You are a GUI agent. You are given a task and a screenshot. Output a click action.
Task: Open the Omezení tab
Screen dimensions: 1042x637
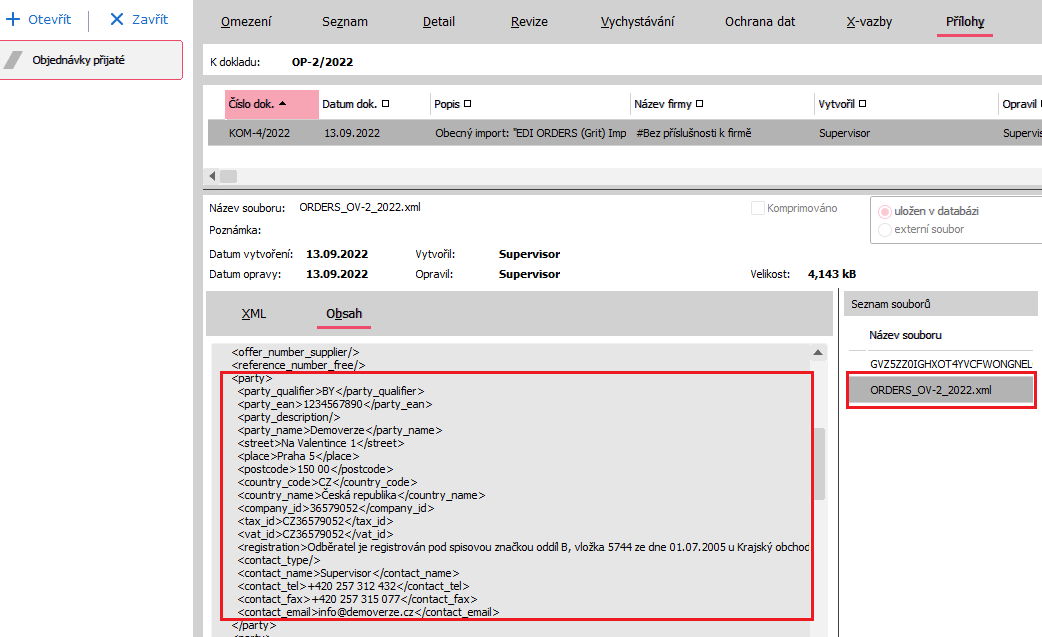tap(246, 21)
